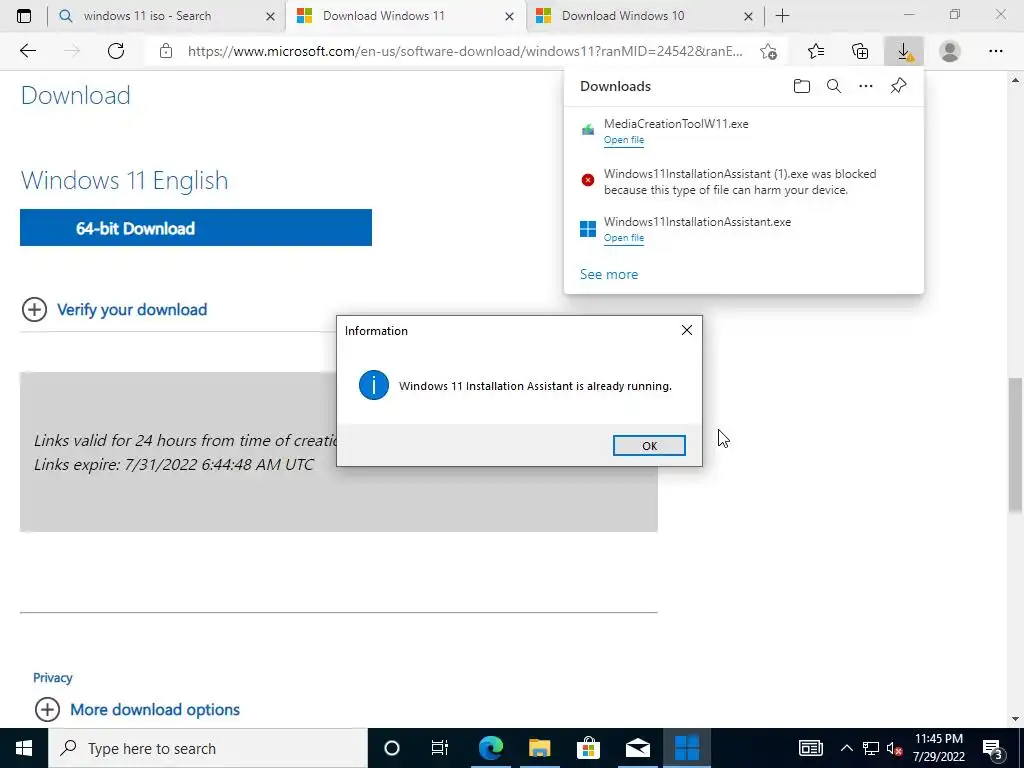Open Task View on taskbar
This screenshot has width=1024, height=768.
[440, 748]
